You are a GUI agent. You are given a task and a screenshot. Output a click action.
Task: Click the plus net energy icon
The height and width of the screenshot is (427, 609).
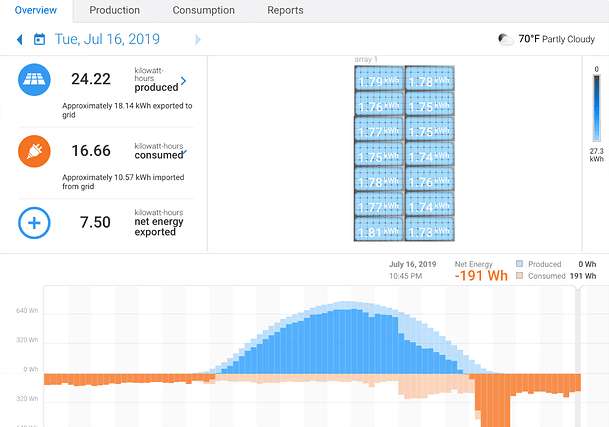click(34, 222)
